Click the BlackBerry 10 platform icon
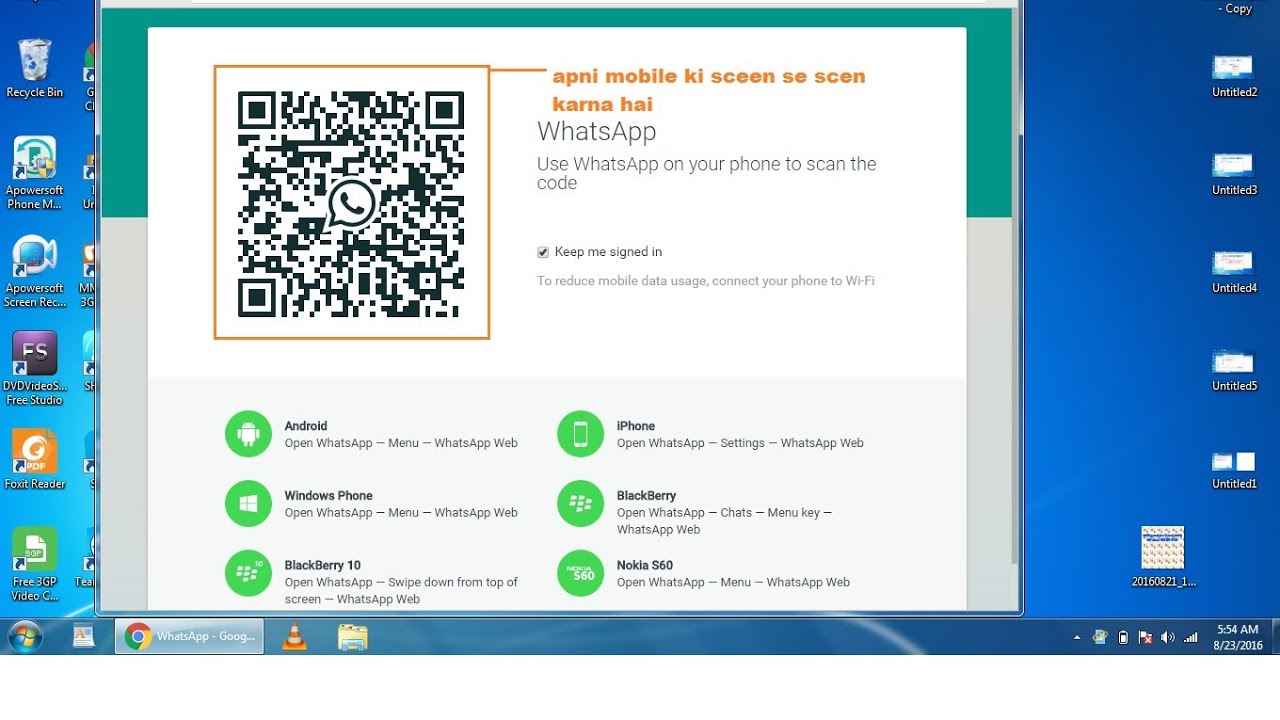 click(x=248, y=573)
